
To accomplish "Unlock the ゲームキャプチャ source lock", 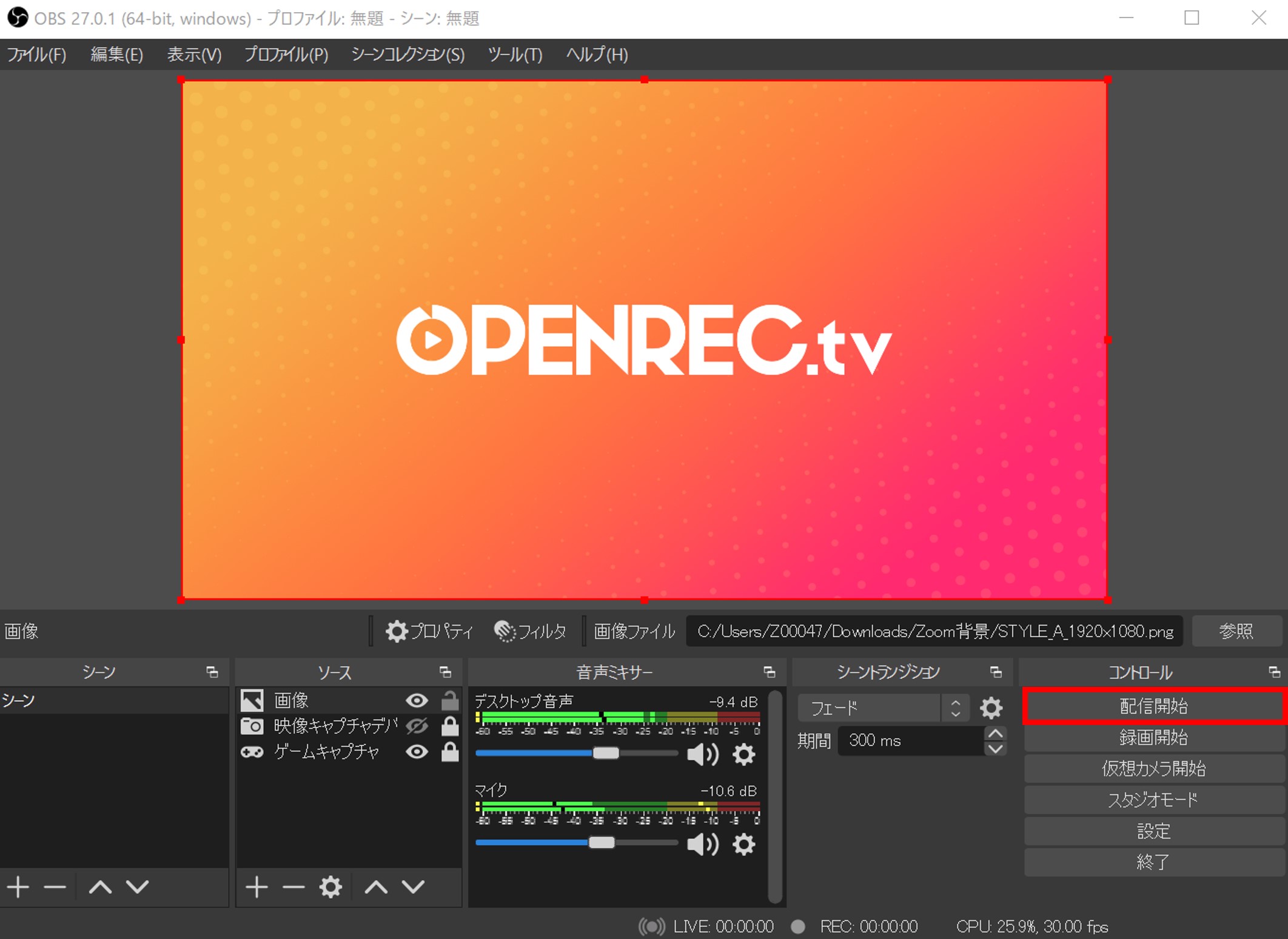I will 449,752.
